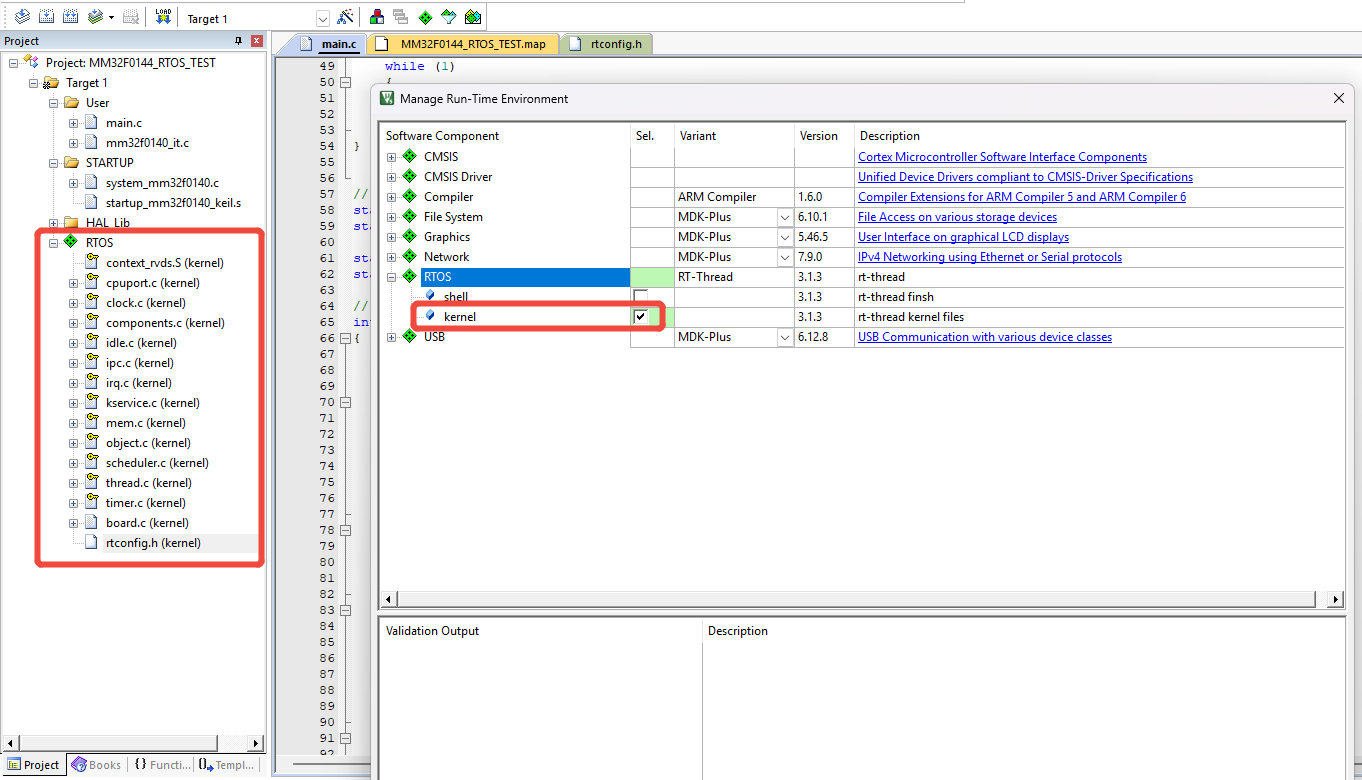
Task: Open the Pack Installer icon
Action: (x=473, y=17)
